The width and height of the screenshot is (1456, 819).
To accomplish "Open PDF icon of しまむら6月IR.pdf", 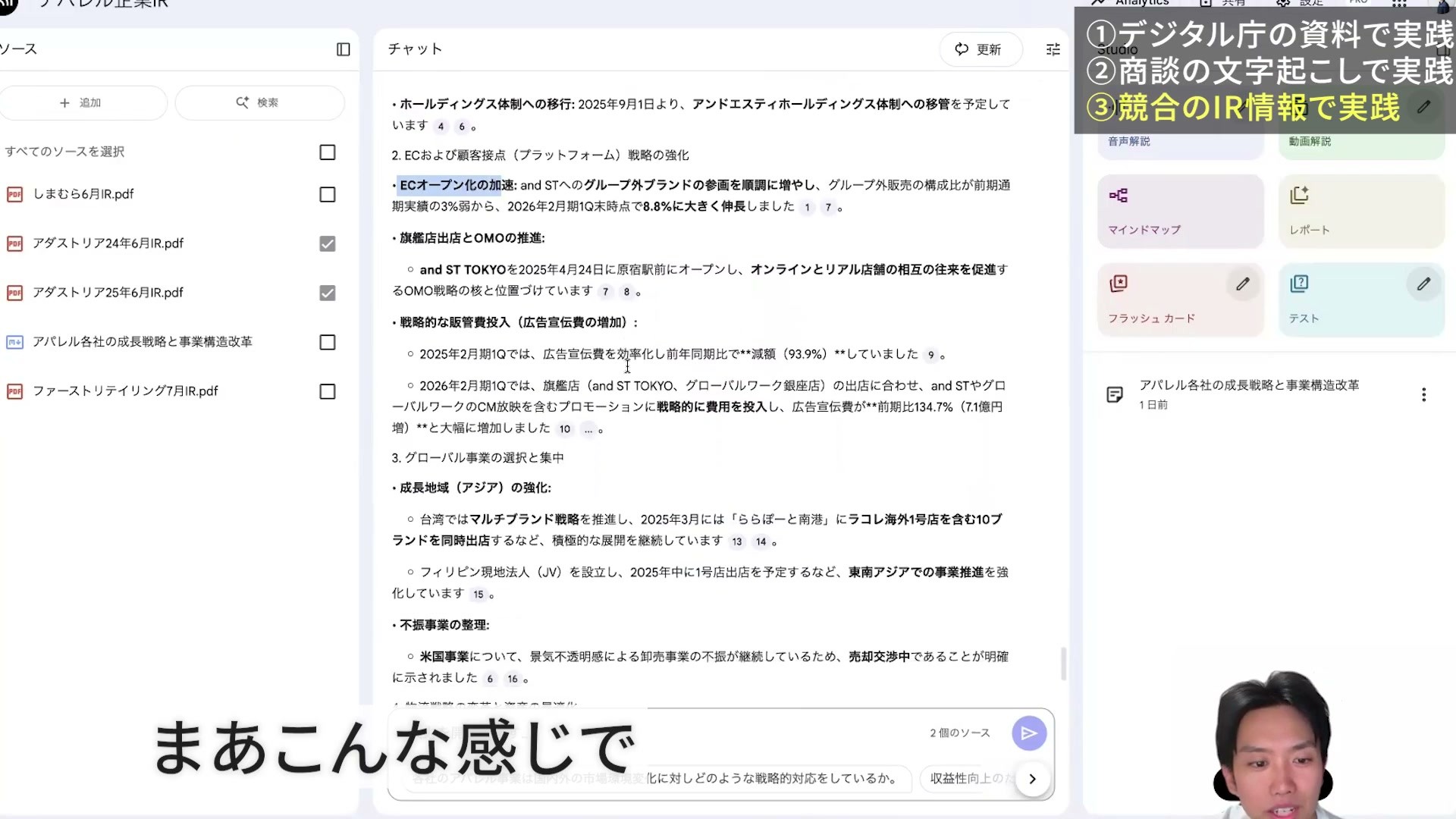I will point(14,195).
